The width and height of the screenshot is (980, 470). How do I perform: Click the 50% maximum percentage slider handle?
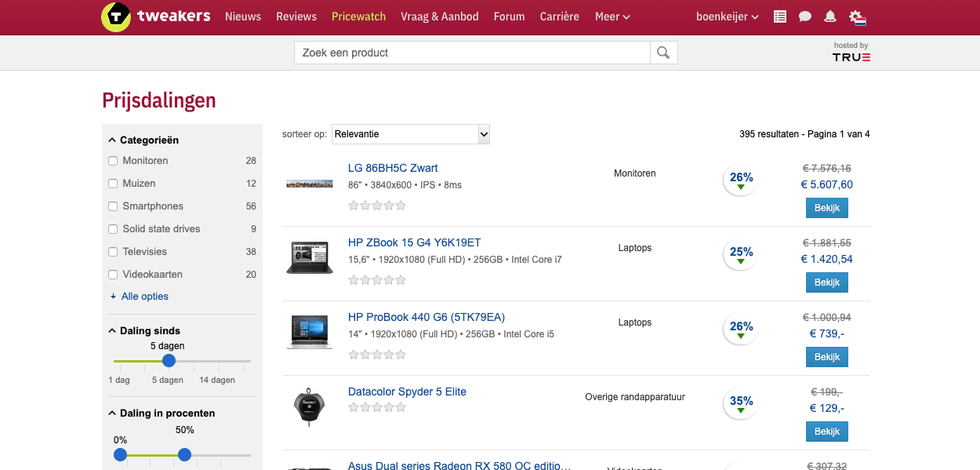(184, 455)
